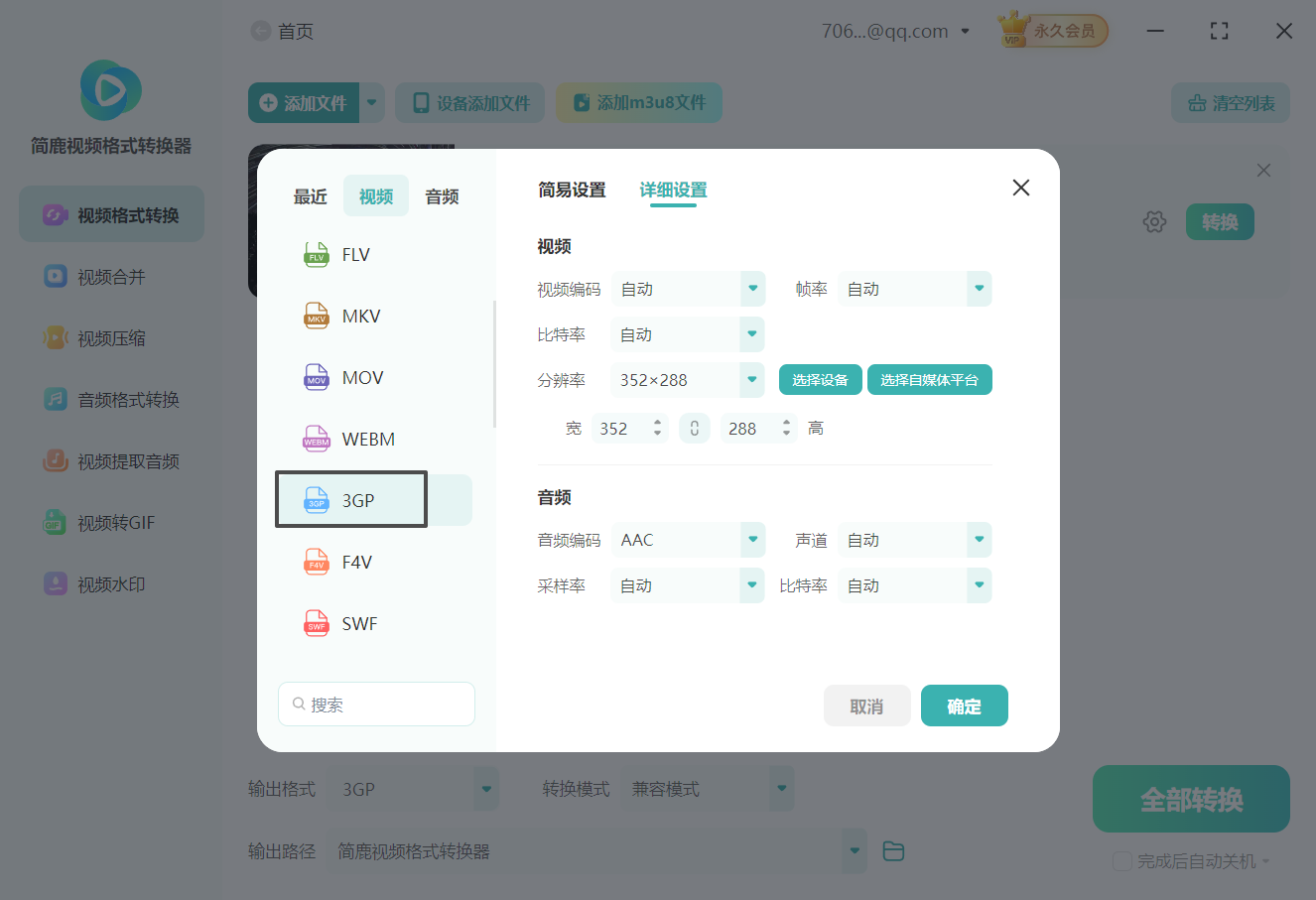Select 视频合并 in the sidebar
This screenshot has width=1316, height=900.
110,276
